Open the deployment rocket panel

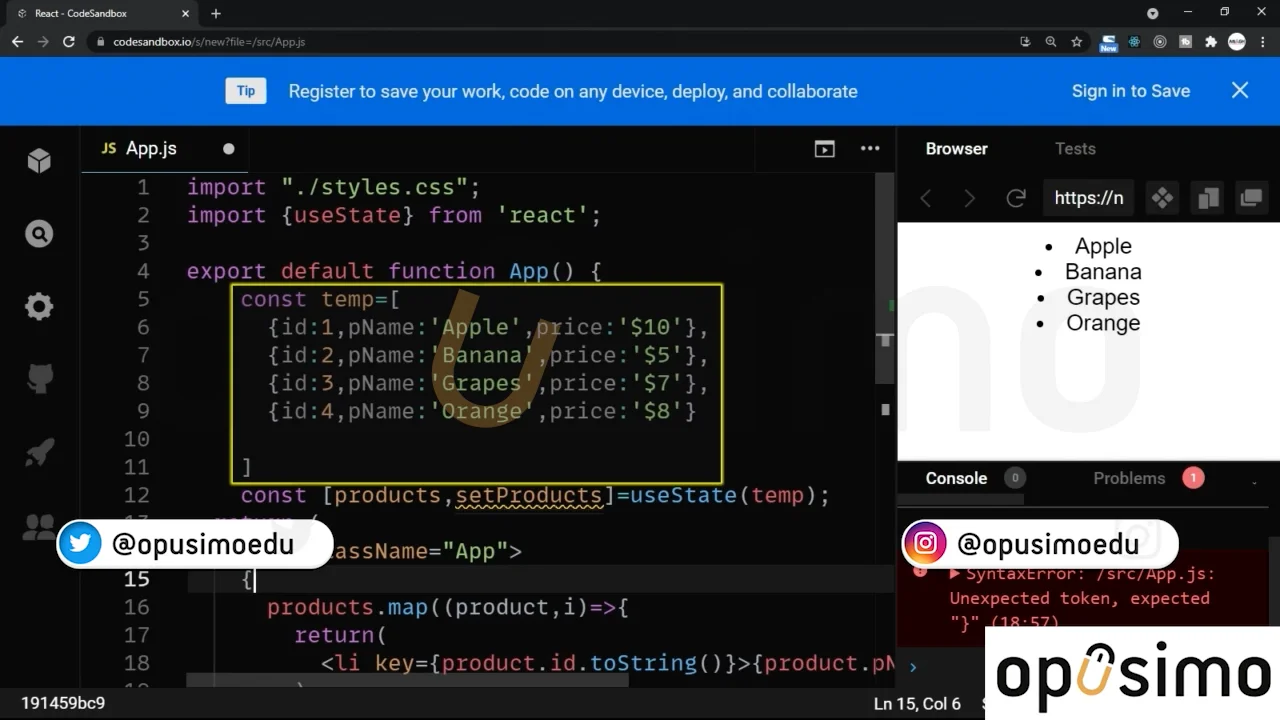(x=39, y=452)
